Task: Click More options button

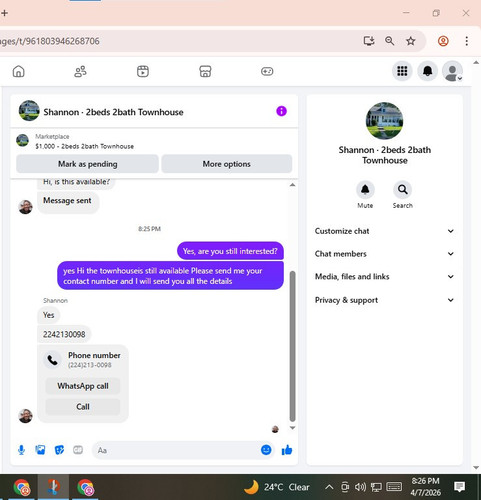Action: coord(227,164)
